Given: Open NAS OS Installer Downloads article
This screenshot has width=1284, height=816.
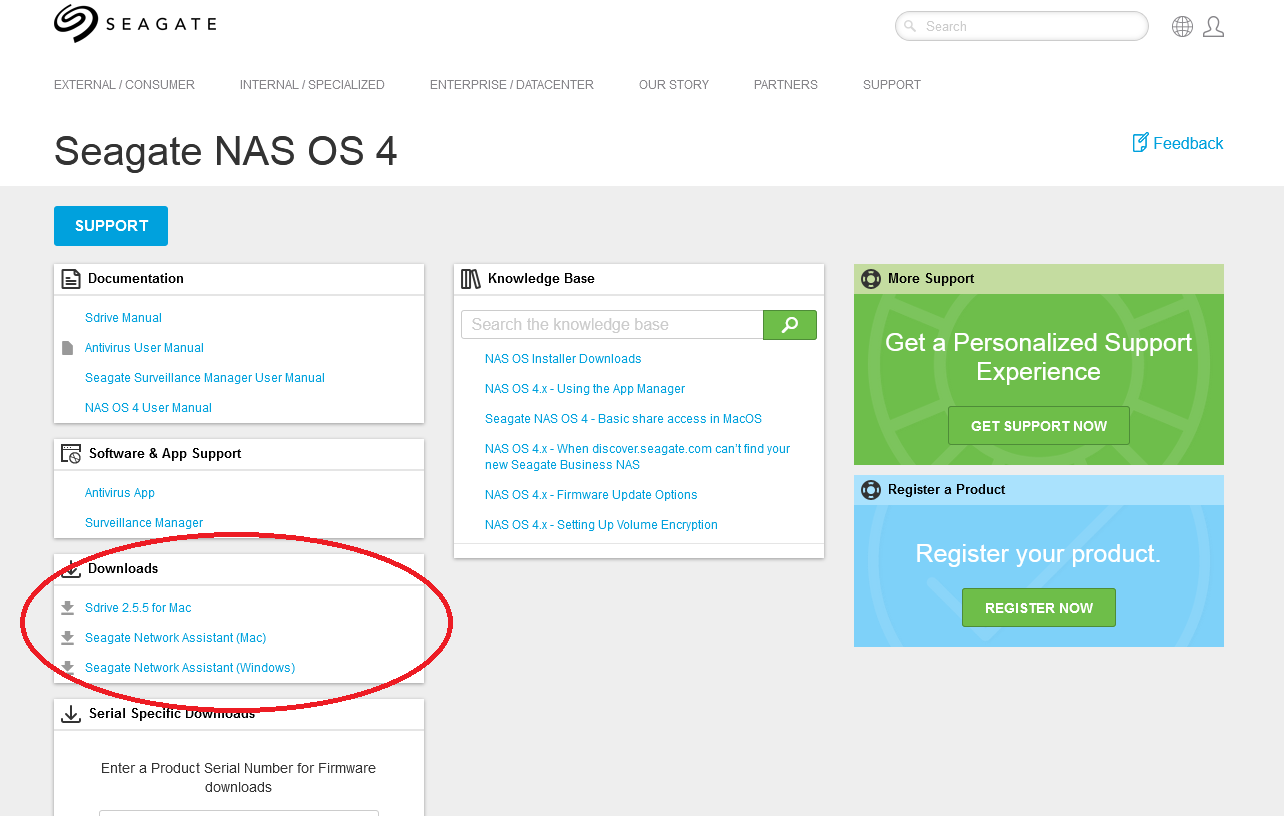Looking at the screenshot, I should [563, 359].
